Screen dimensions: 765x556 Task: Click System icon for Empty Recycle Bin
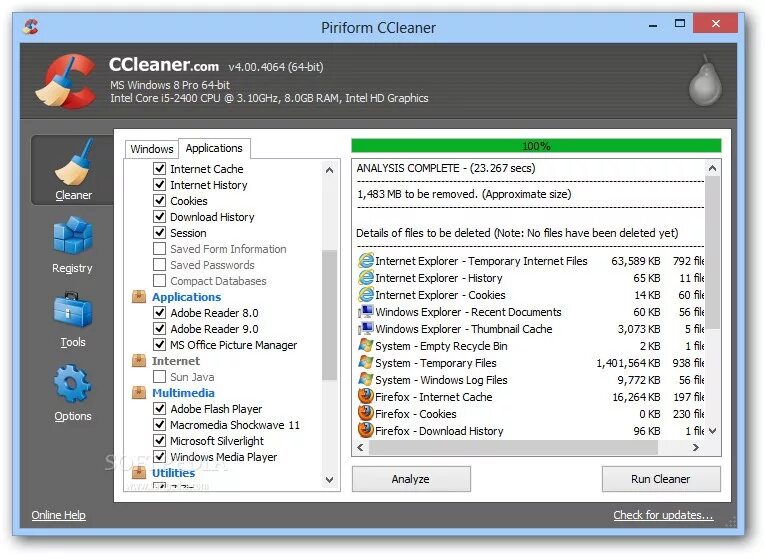366,345
